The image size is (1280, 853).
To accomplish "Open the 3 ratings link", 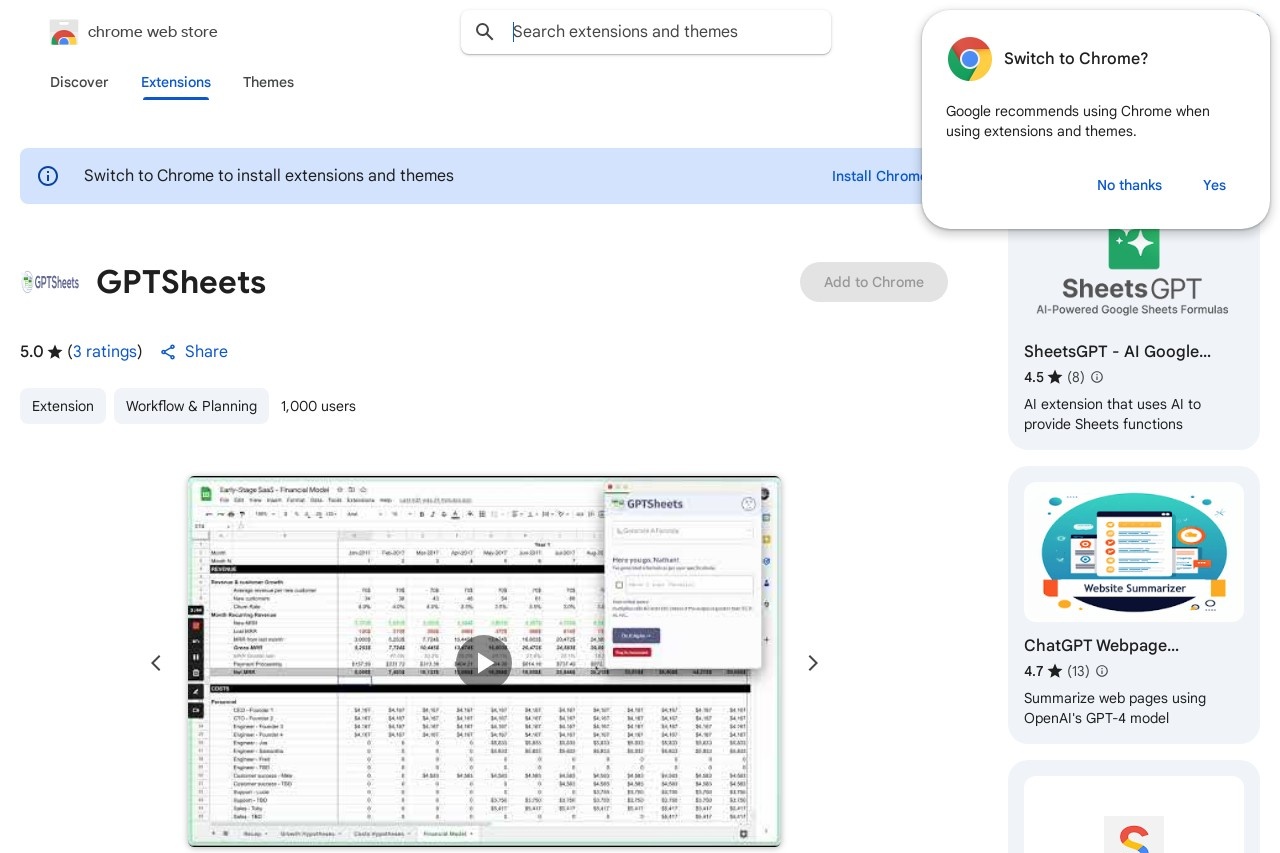I will pyautogui.click(x=105, y=352).
